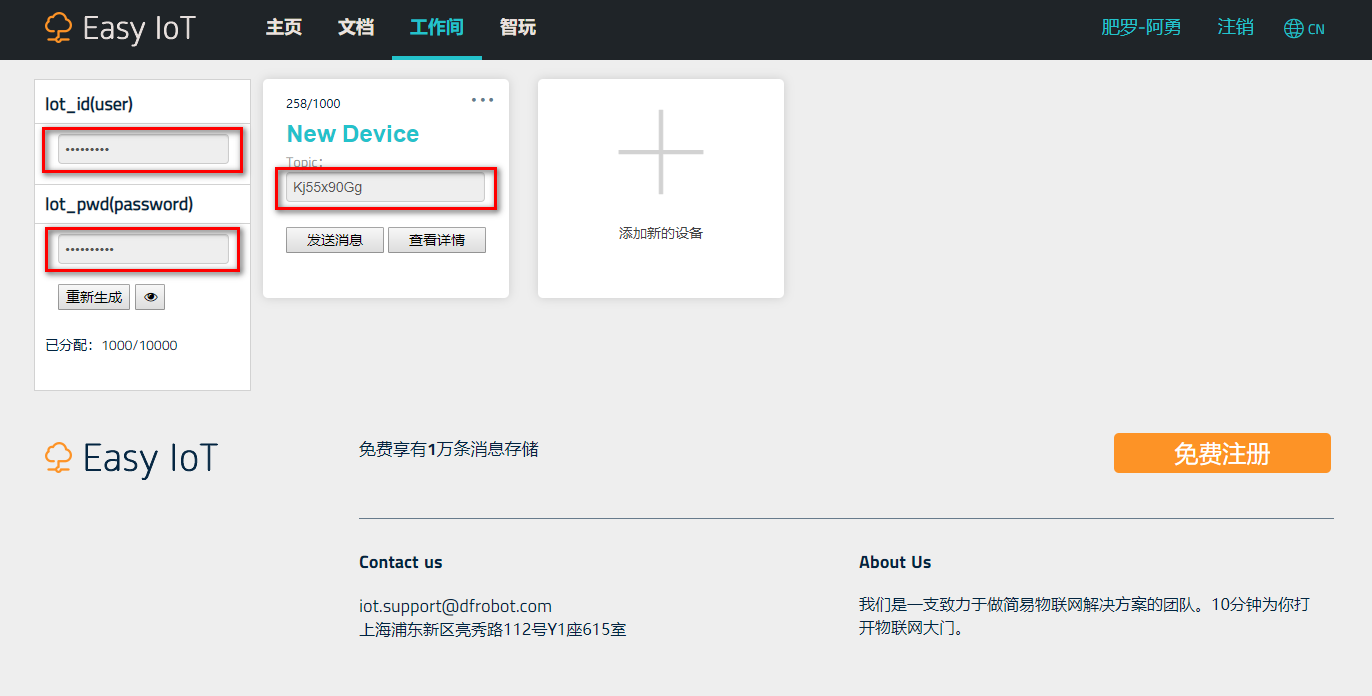The width and height of the screenshot is (1372, 696).
Task: Click the Iot_id(user) label
Action: coord(89,104)
